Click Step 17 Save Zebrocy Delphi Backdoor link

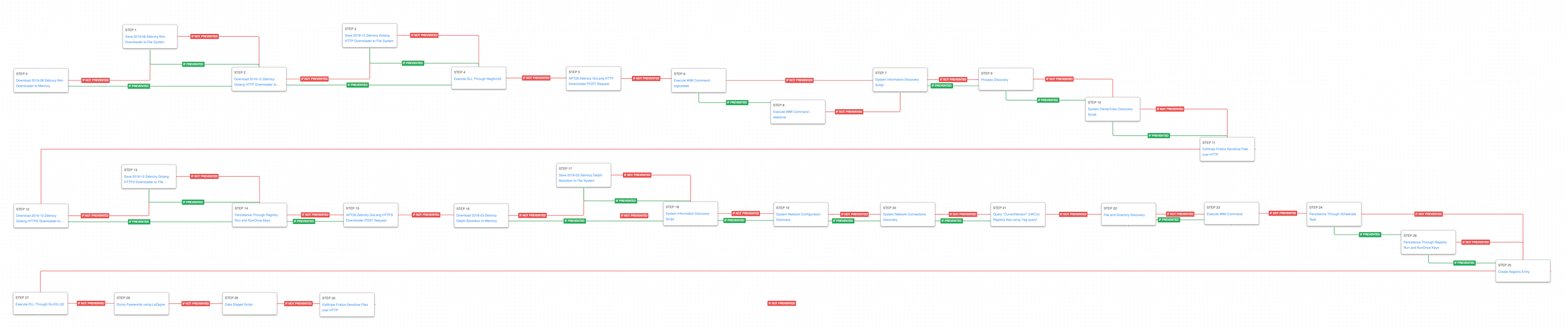(580, 175)
